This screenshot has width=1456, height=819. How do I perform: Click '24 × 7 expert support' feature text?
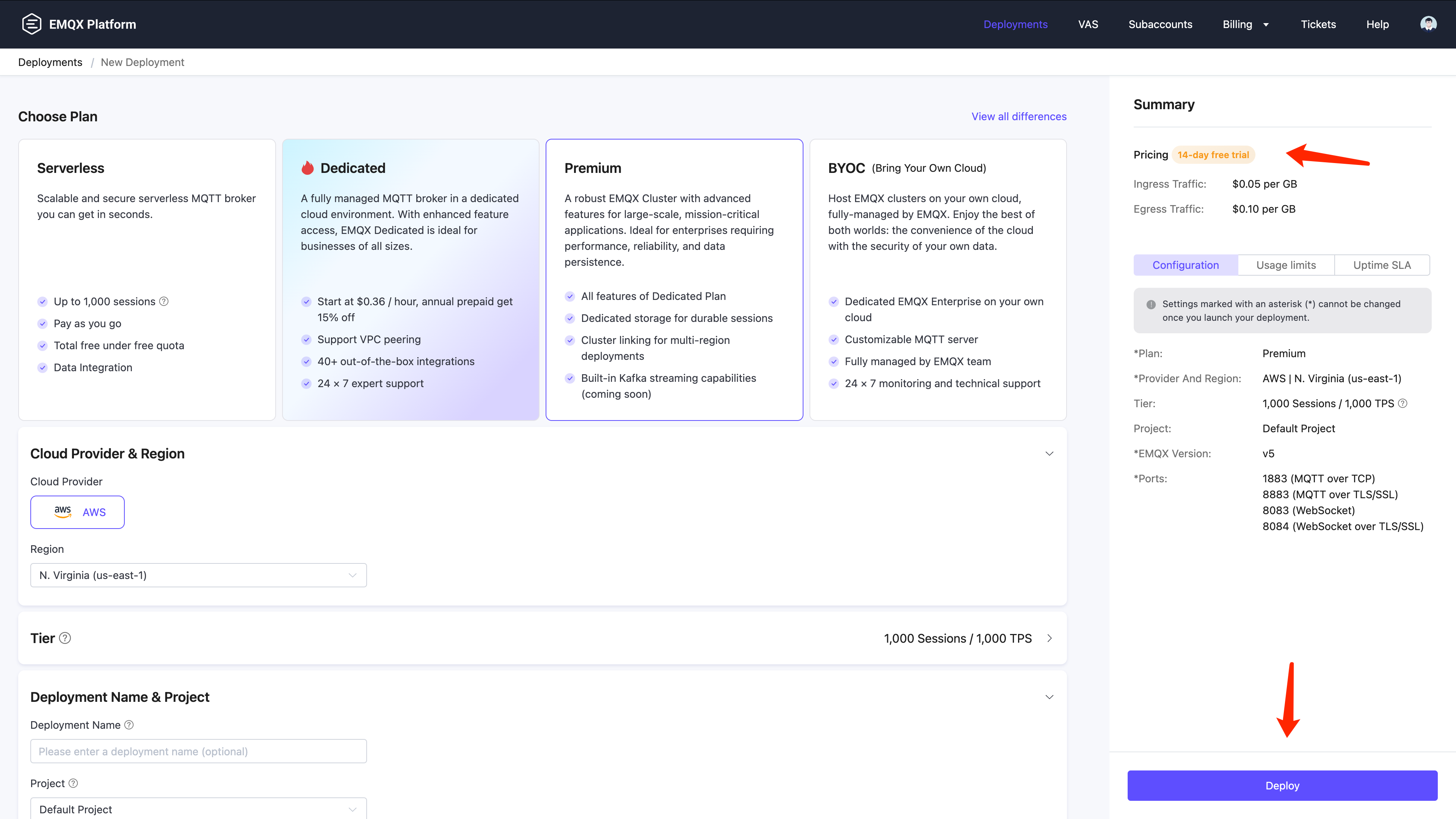[370, 383]
